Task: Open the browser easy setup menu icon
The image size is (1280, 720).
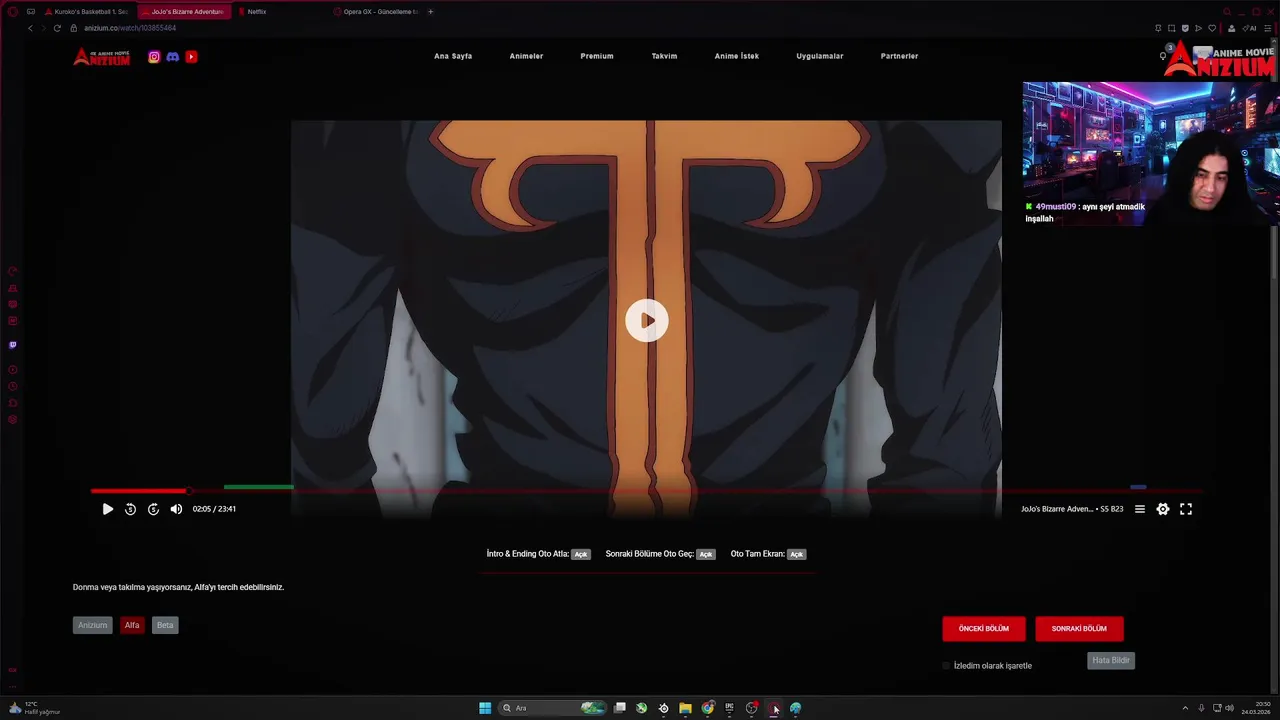Action: tap(1268, 28)
